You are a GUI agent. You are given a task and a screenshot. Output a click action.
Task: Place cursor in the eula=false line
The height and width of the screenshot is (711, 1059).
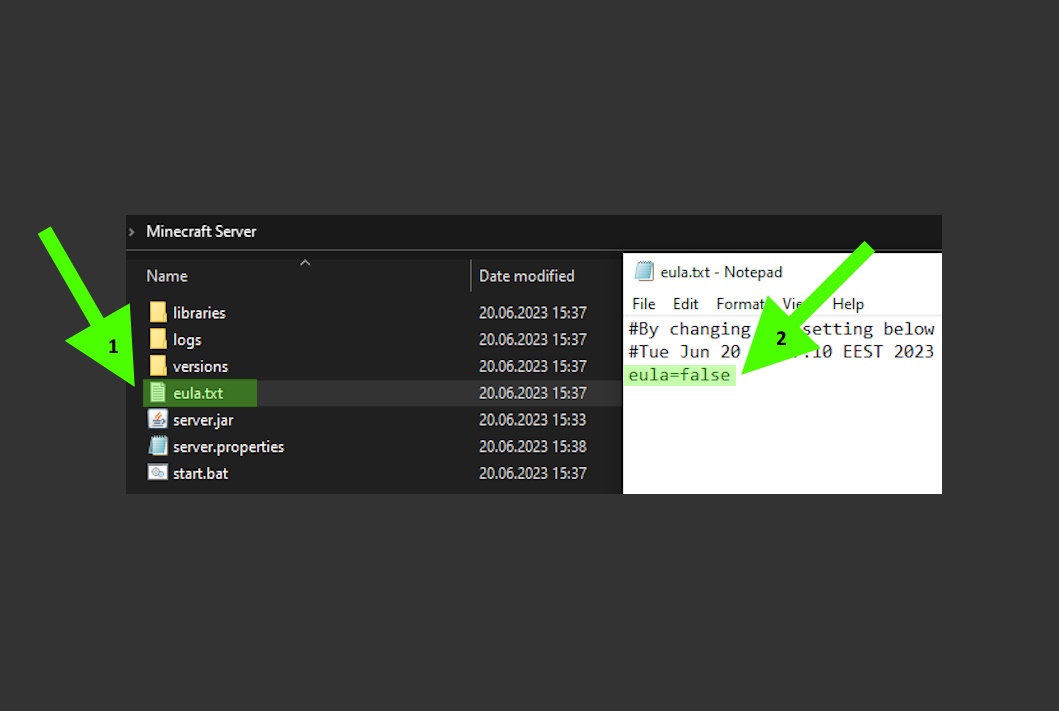click(x=679, y=375)
